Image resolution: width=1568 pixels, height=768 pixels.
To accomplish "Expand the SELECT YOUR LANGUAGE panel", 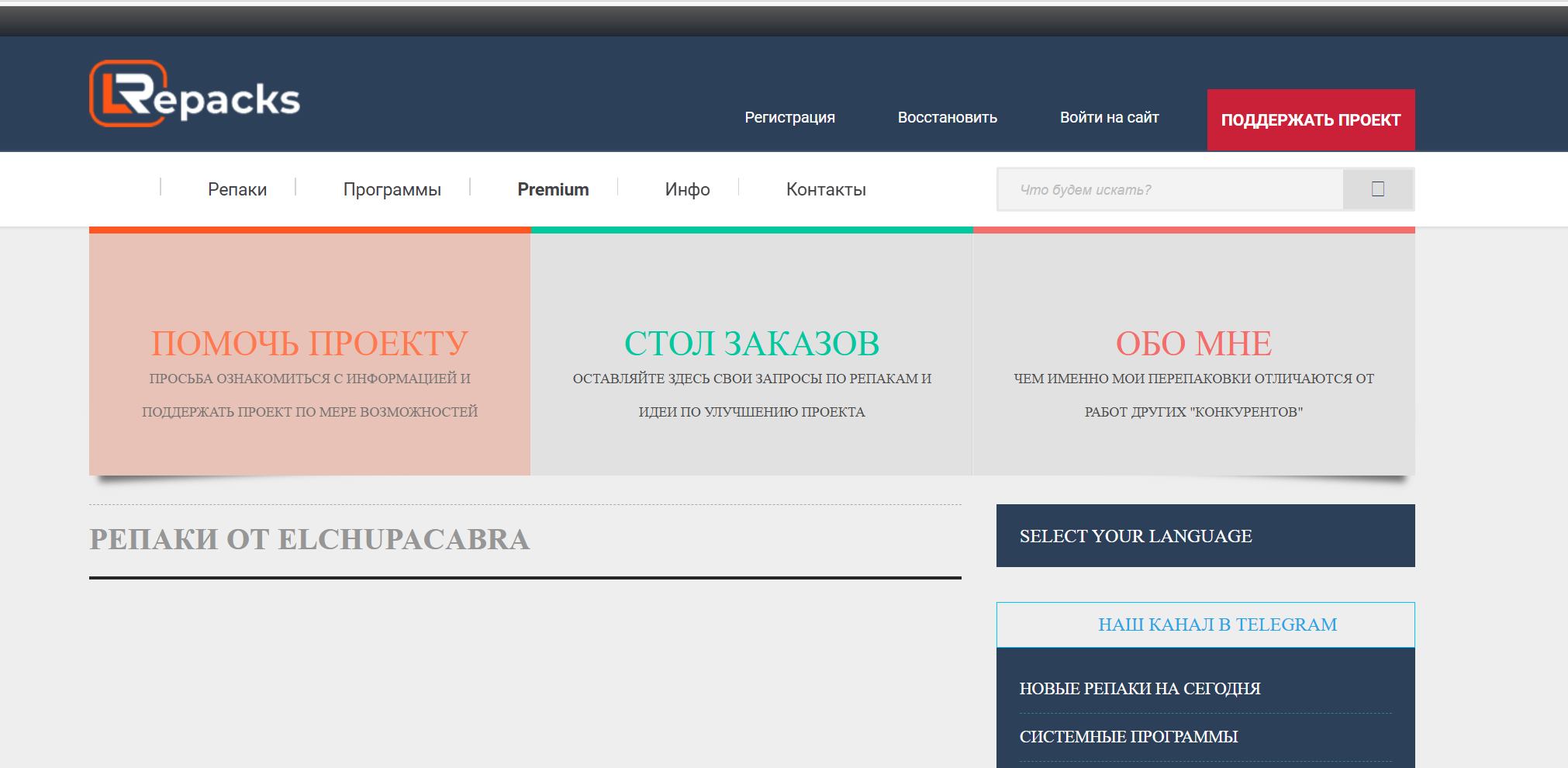I will click(x=1205, y=536).
